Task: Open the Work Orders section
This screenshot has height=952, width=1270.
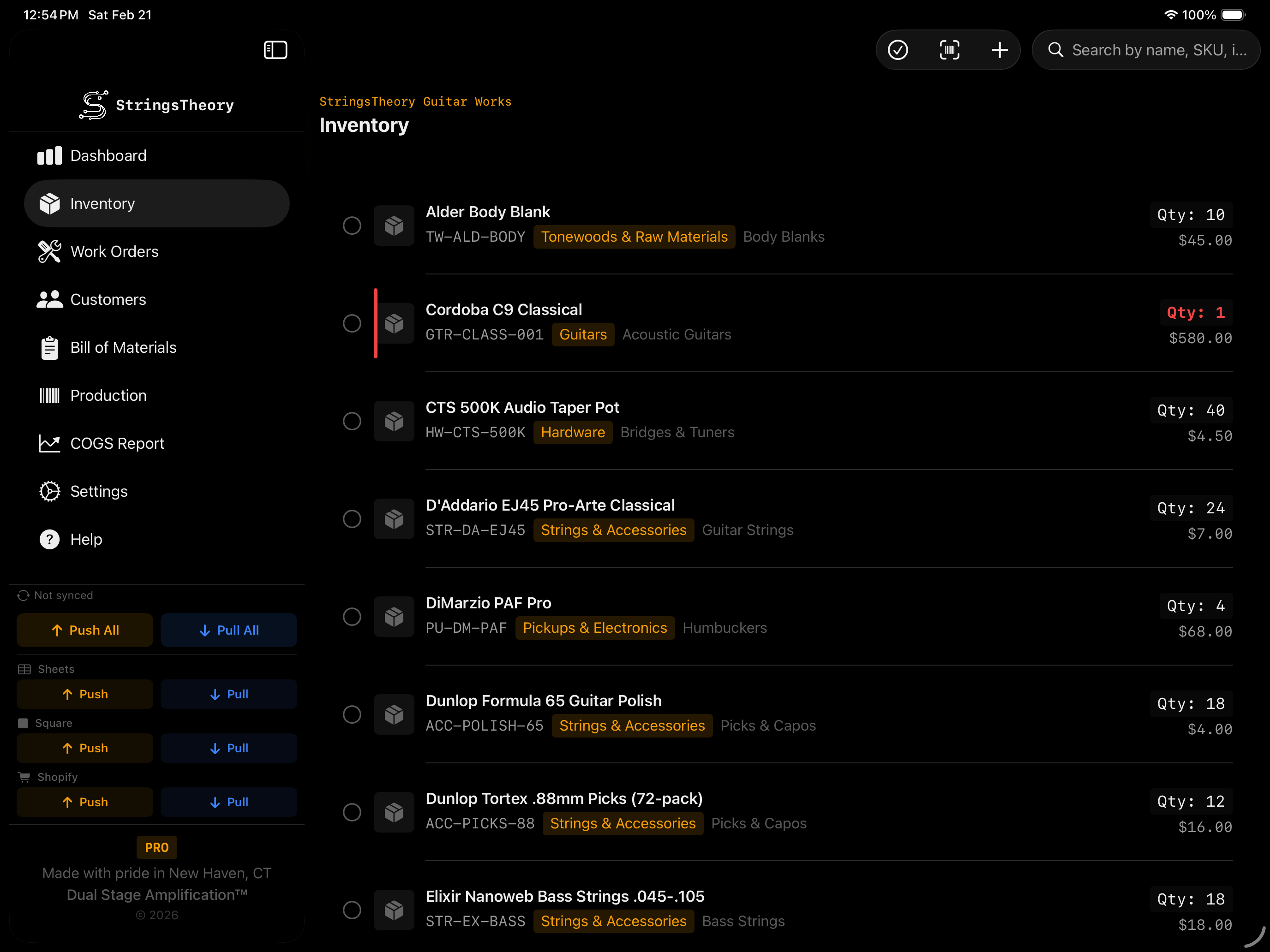Action: pos(114,251)
